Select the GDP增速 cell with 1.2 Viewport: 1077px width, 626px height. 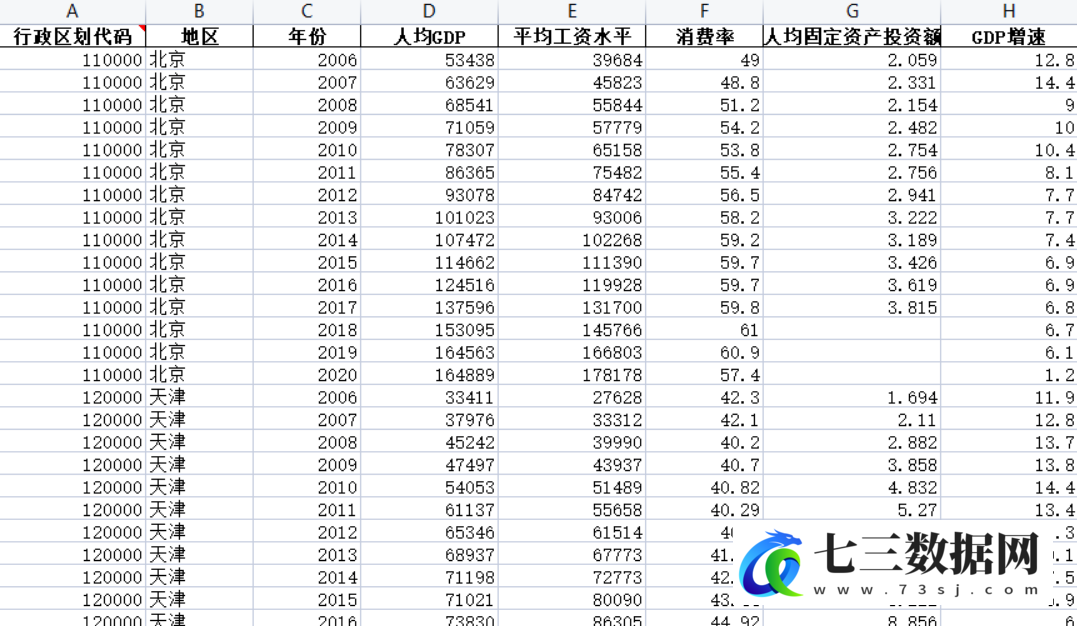(x=1009, y=375)
